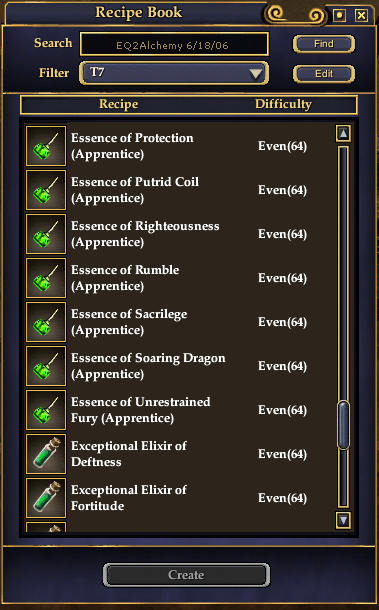Click the filter dropdown arrow

pyautogui.click(x=256, y=73)
